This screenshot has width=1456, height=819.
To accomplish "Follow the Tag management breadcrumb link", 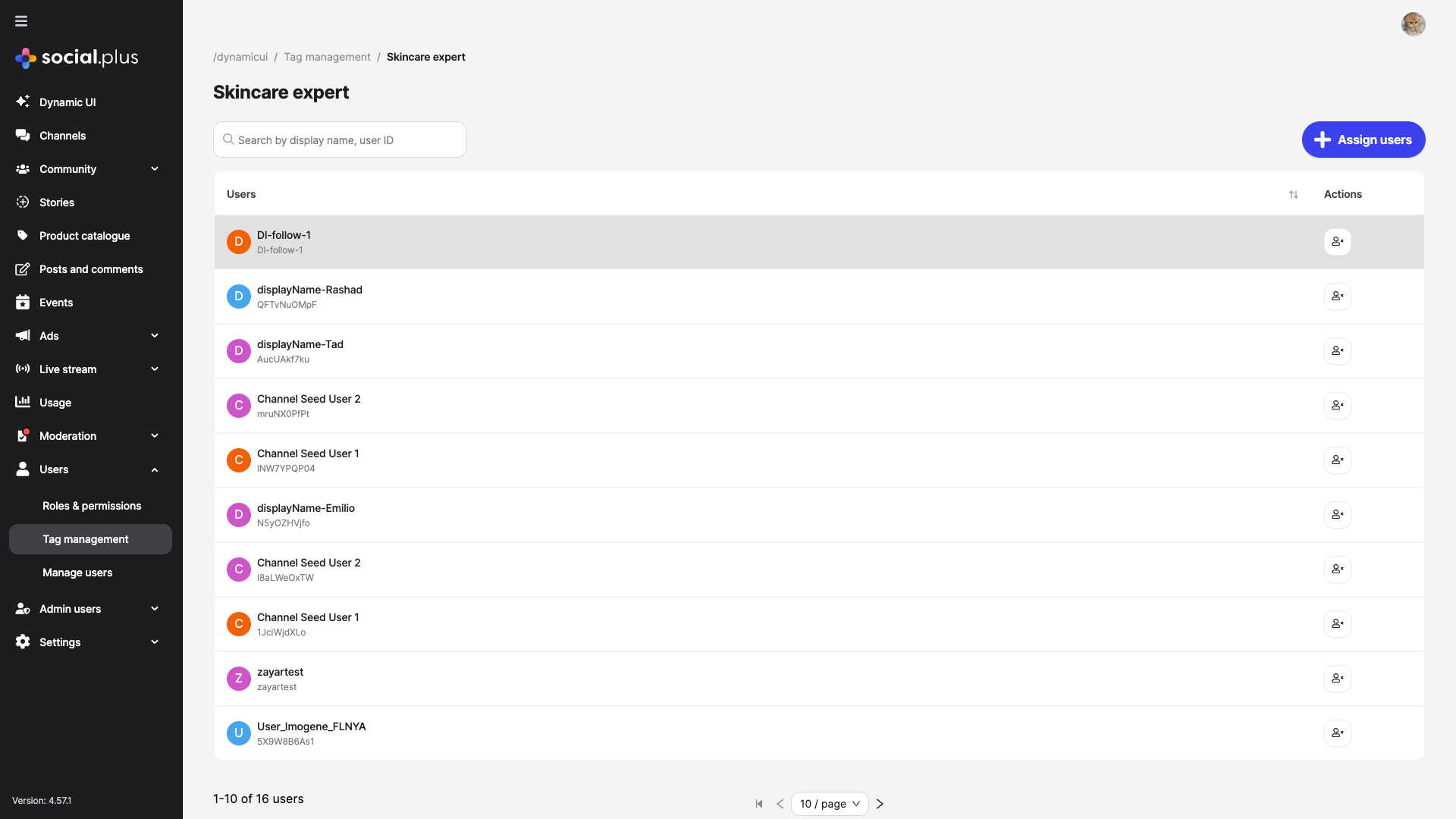I will click(x=327, y=57).
